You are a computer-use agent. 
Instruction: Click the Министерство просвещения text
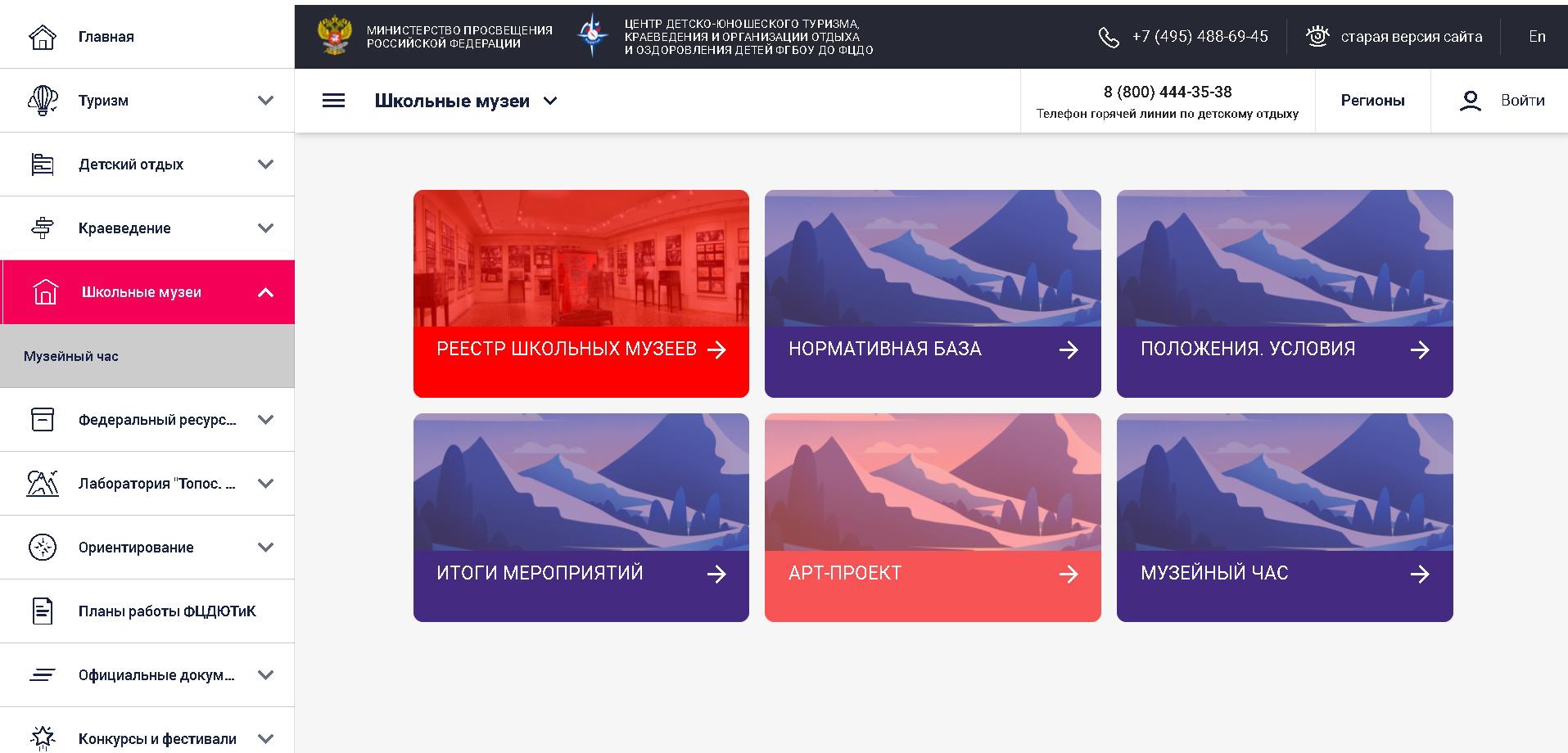coord(459,37)
